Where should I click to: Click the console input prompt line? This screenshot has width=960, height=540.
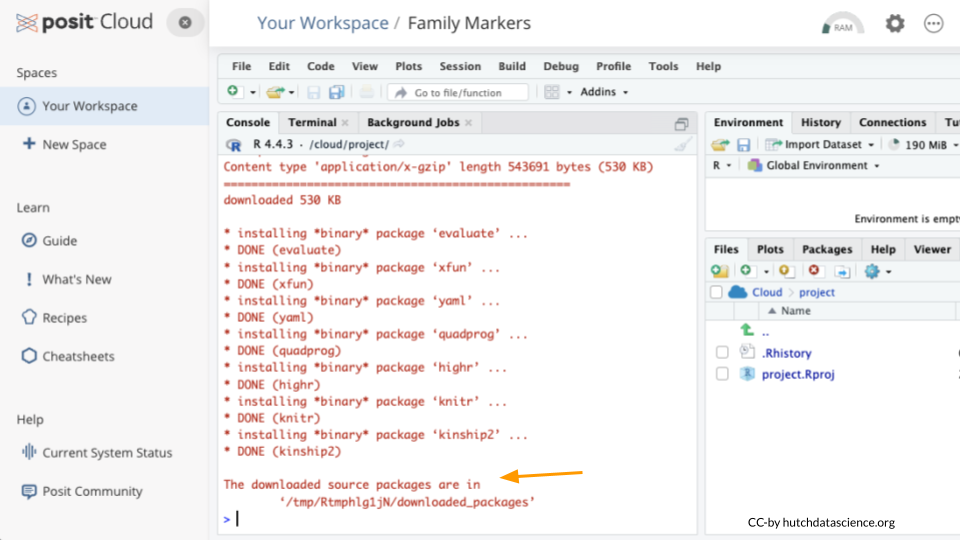(x=457, y=519)
